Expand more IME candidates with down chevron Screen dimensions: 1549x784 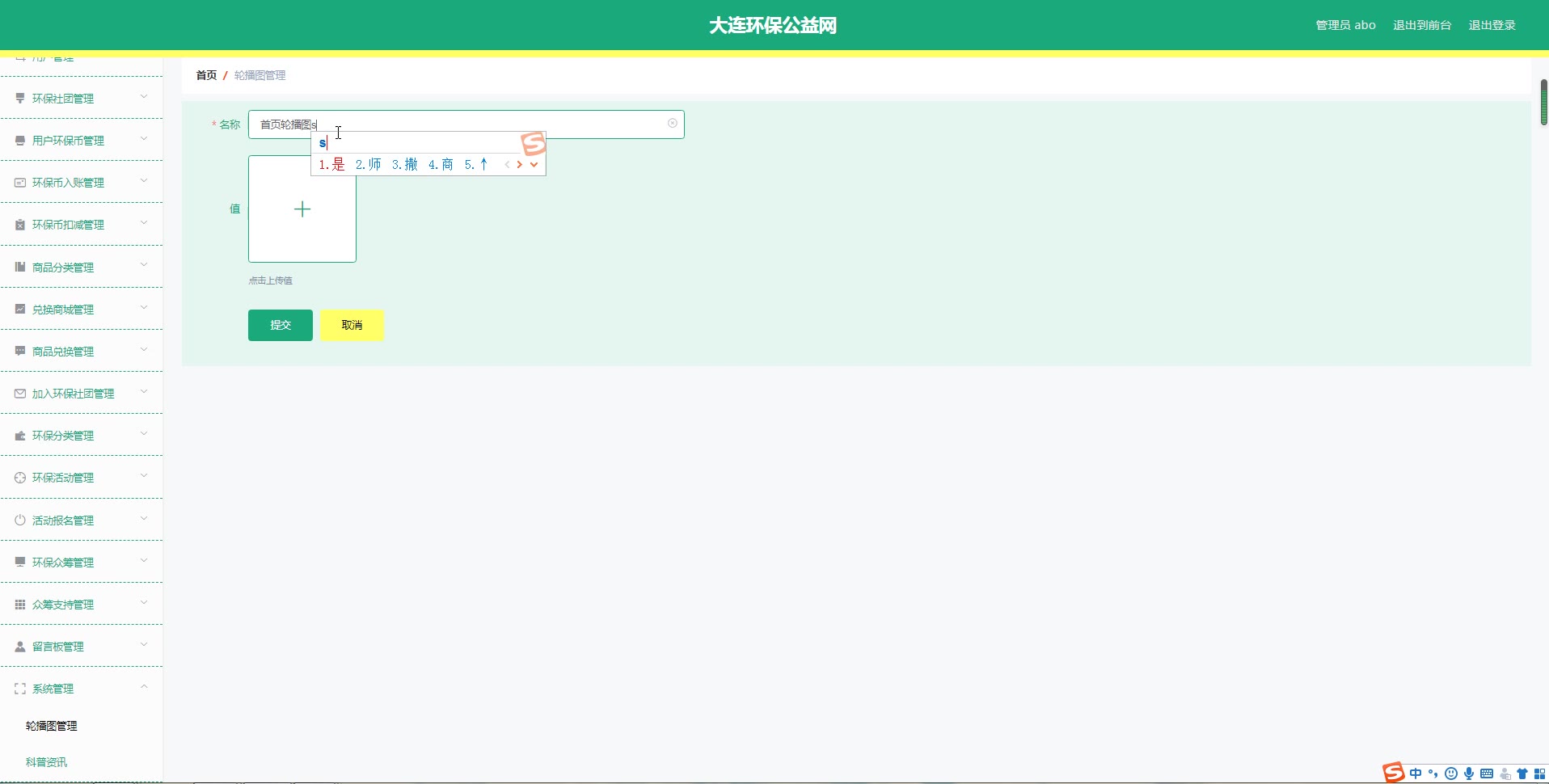coord(534,165)
